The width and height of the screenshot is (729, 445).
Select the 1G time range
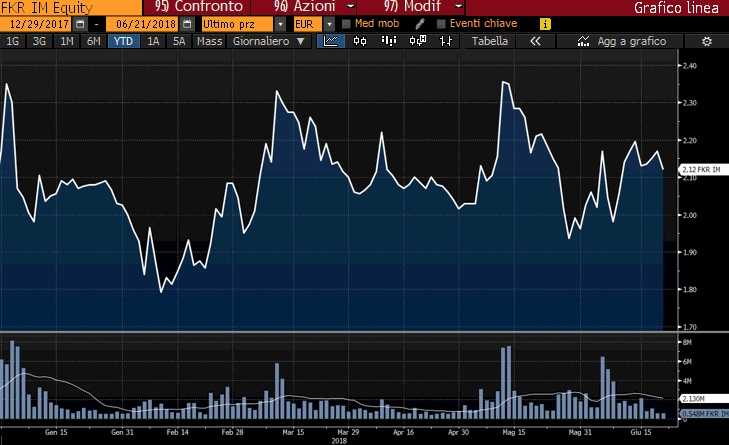tap(13, 41)
